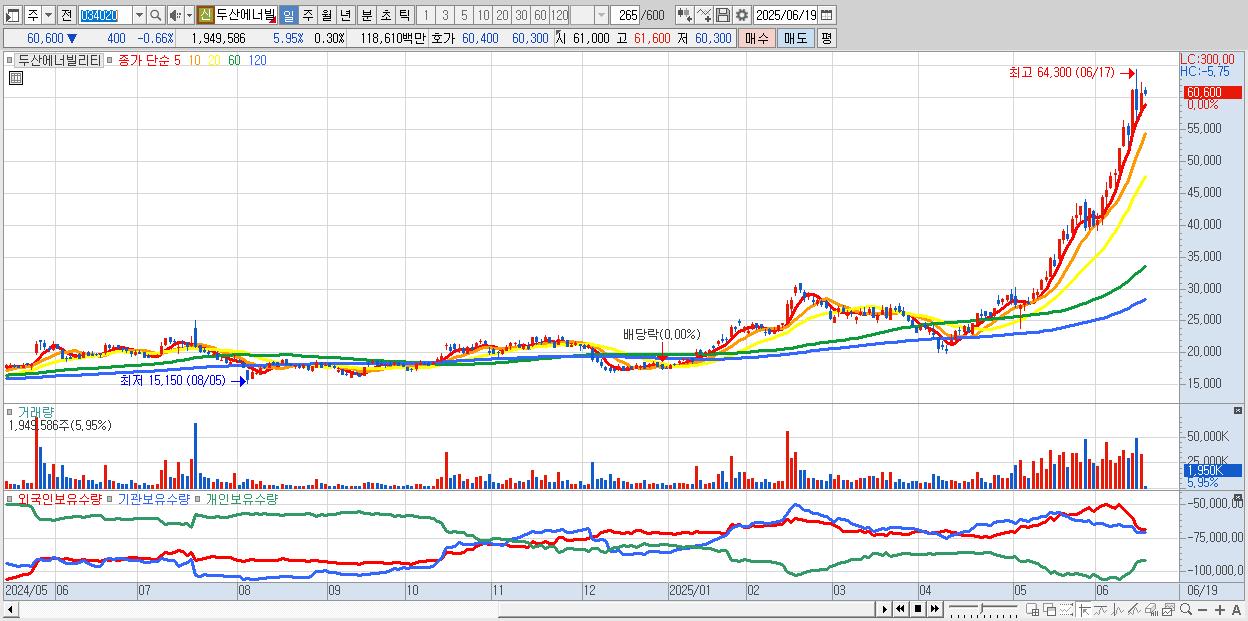Click the crosshair cursor tool icon

click(x=1084, y=610)
